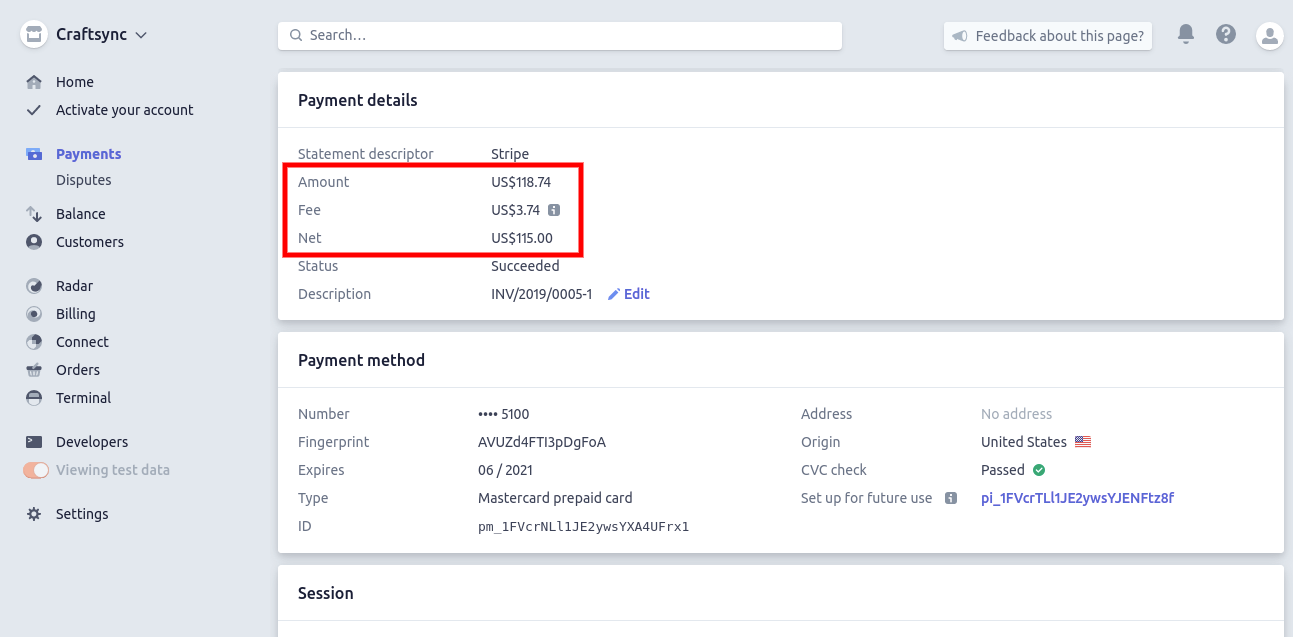Click the notifications bell icon

click(1186, 35)
